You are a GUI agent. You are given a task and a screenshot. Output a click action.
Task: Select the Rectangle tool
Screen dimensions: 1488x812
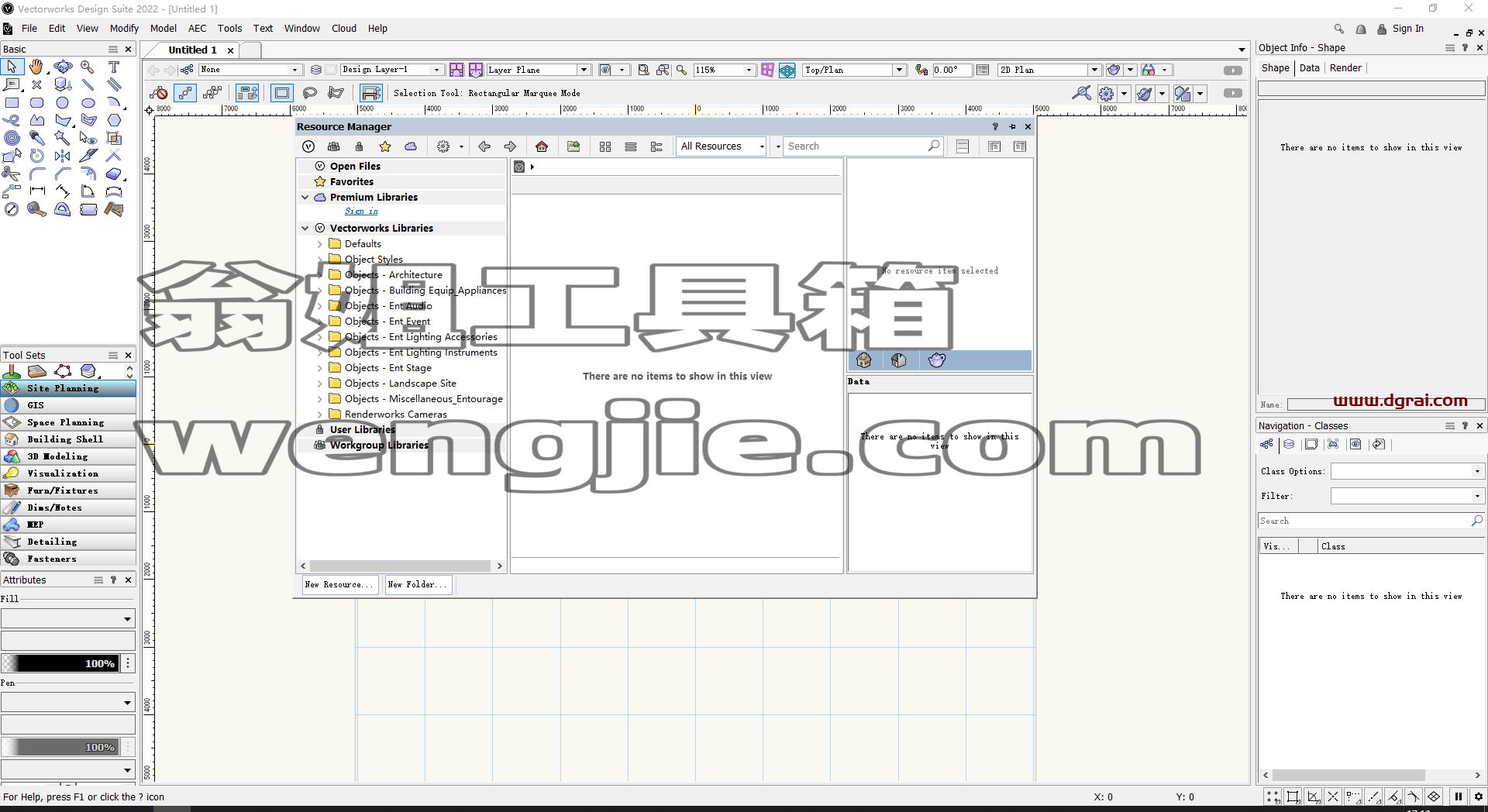12,102
